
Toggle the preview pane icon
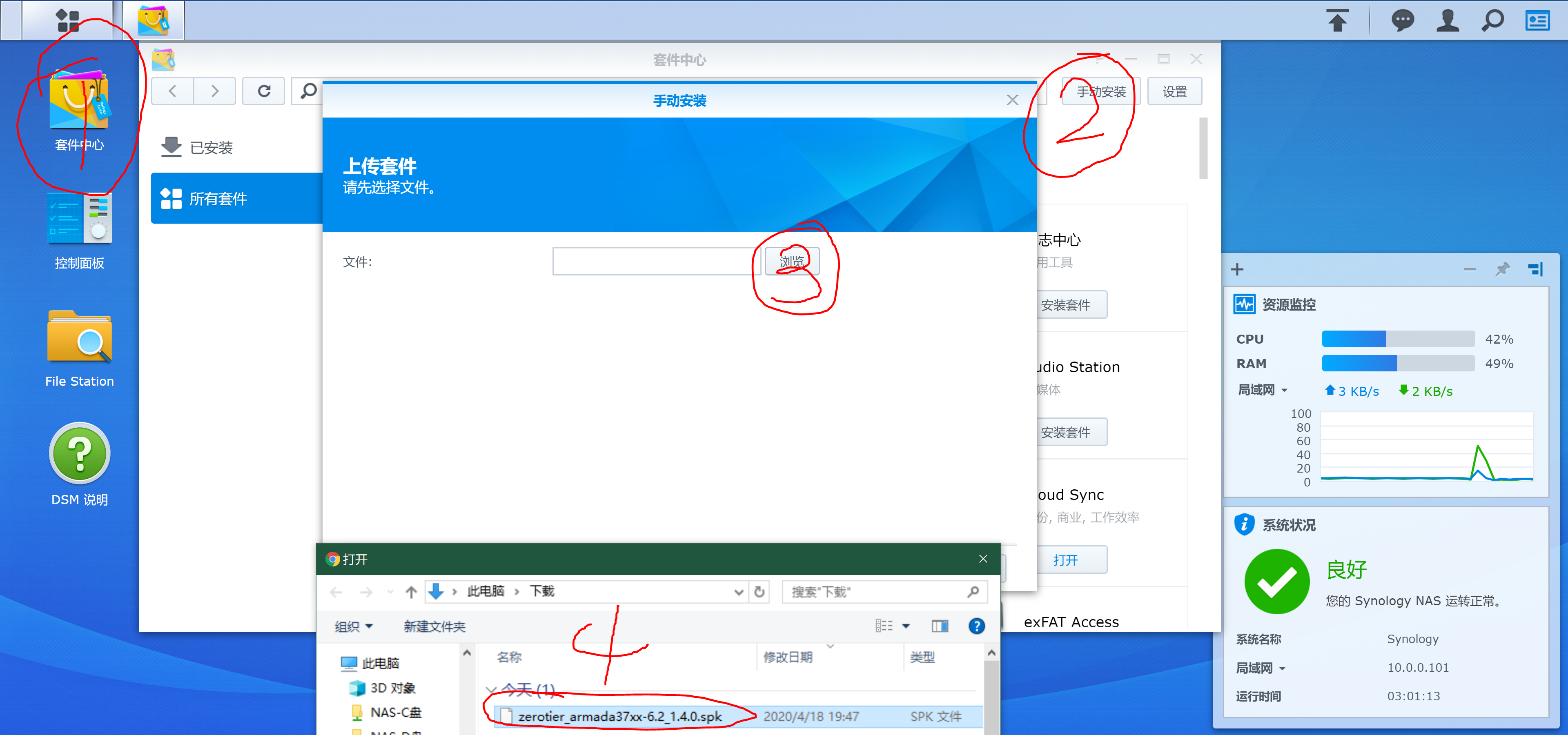[940, 626]
